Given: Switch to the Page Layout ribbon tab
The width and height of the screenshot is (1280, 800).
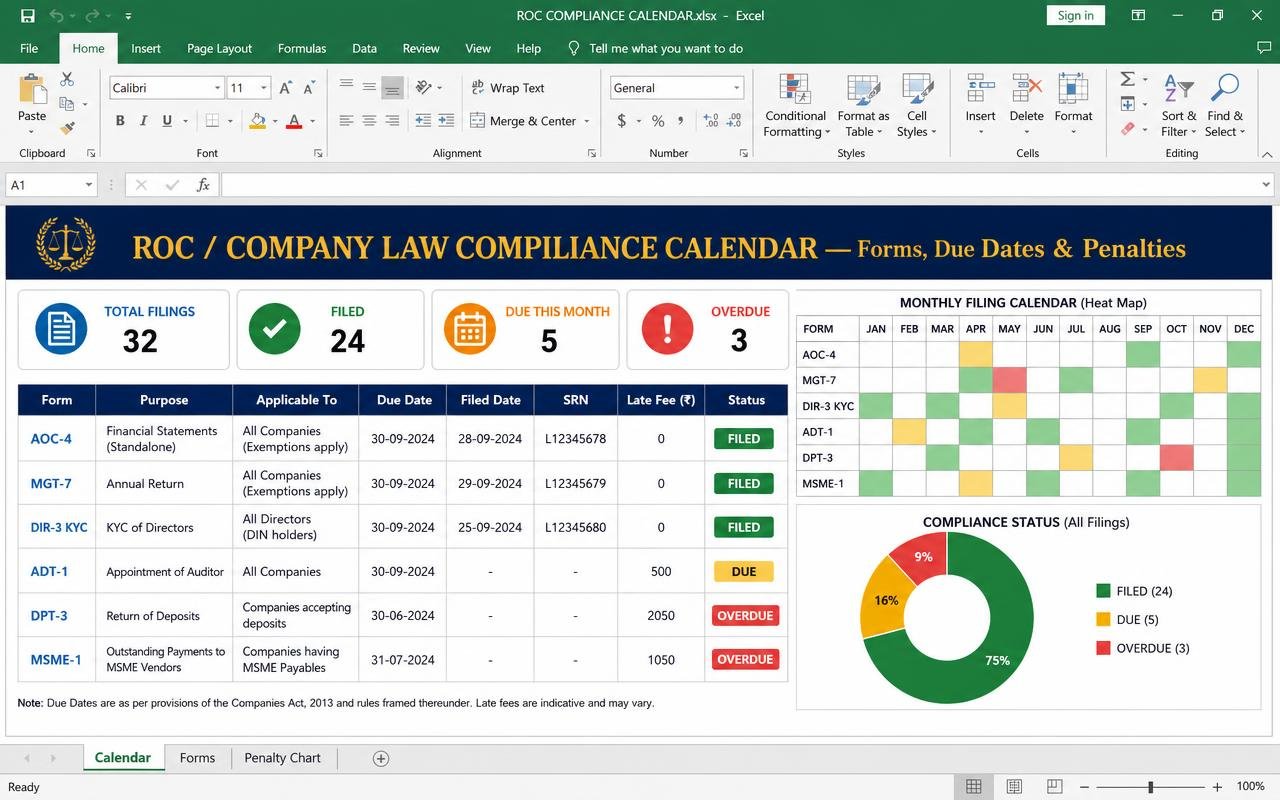Looking at the screenshot, I should [219, 48].
